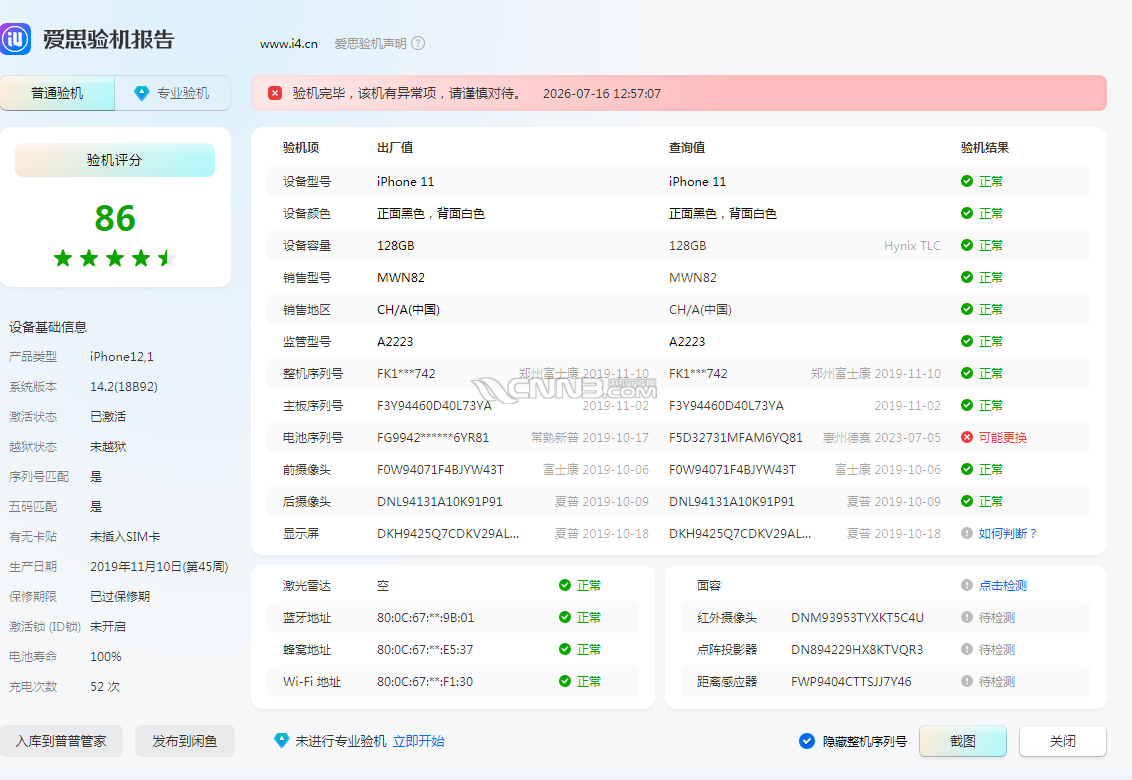The height and width of the screenshot is (780, 1132).
Task: Click the red X alert icon in warning banner
Action: point(275,93)
